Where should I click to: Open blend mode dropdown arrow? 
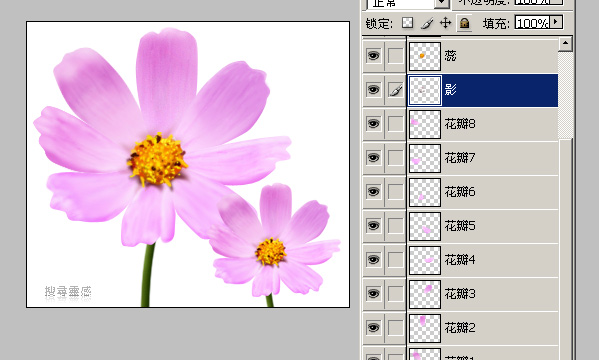441,3
